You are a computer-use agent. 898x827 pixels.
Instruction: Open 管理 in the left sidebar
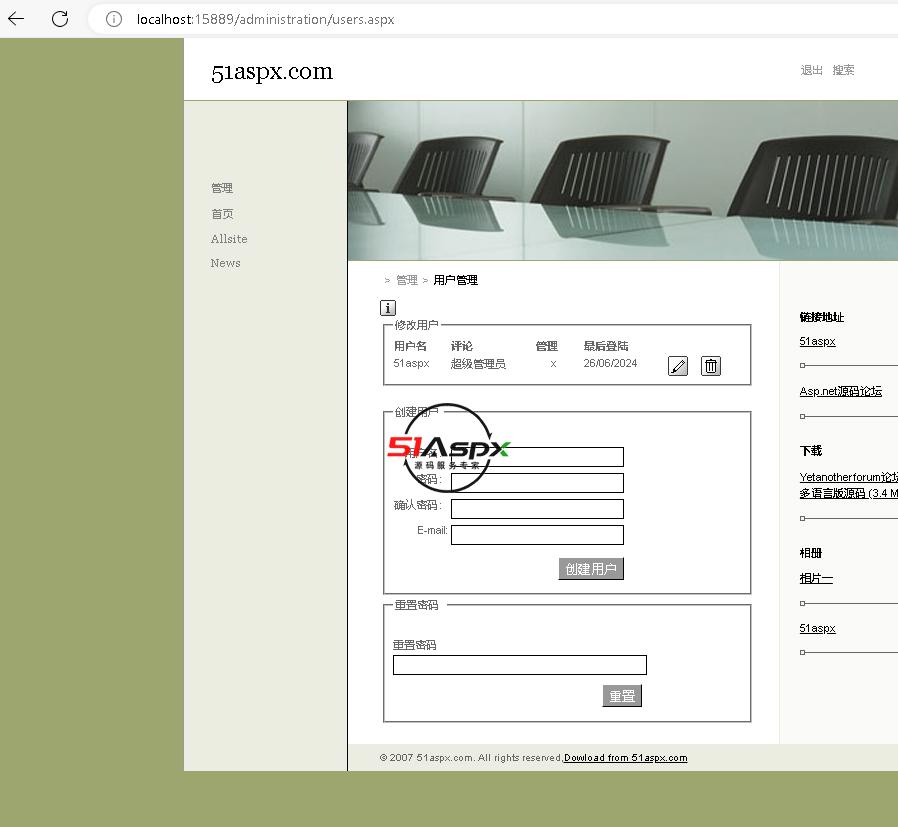(x=222, y=188)
